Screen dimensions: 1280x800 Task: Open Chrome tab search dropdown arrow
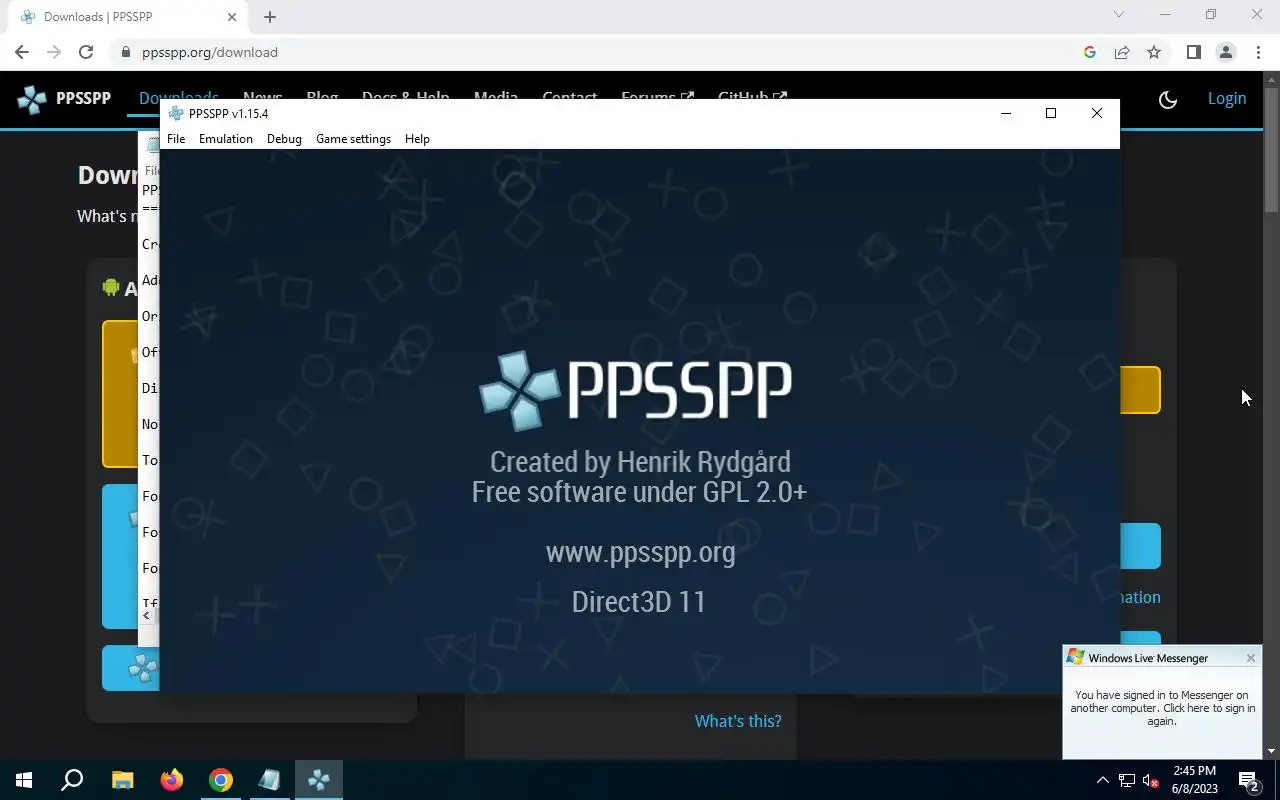pos(1119,15)
